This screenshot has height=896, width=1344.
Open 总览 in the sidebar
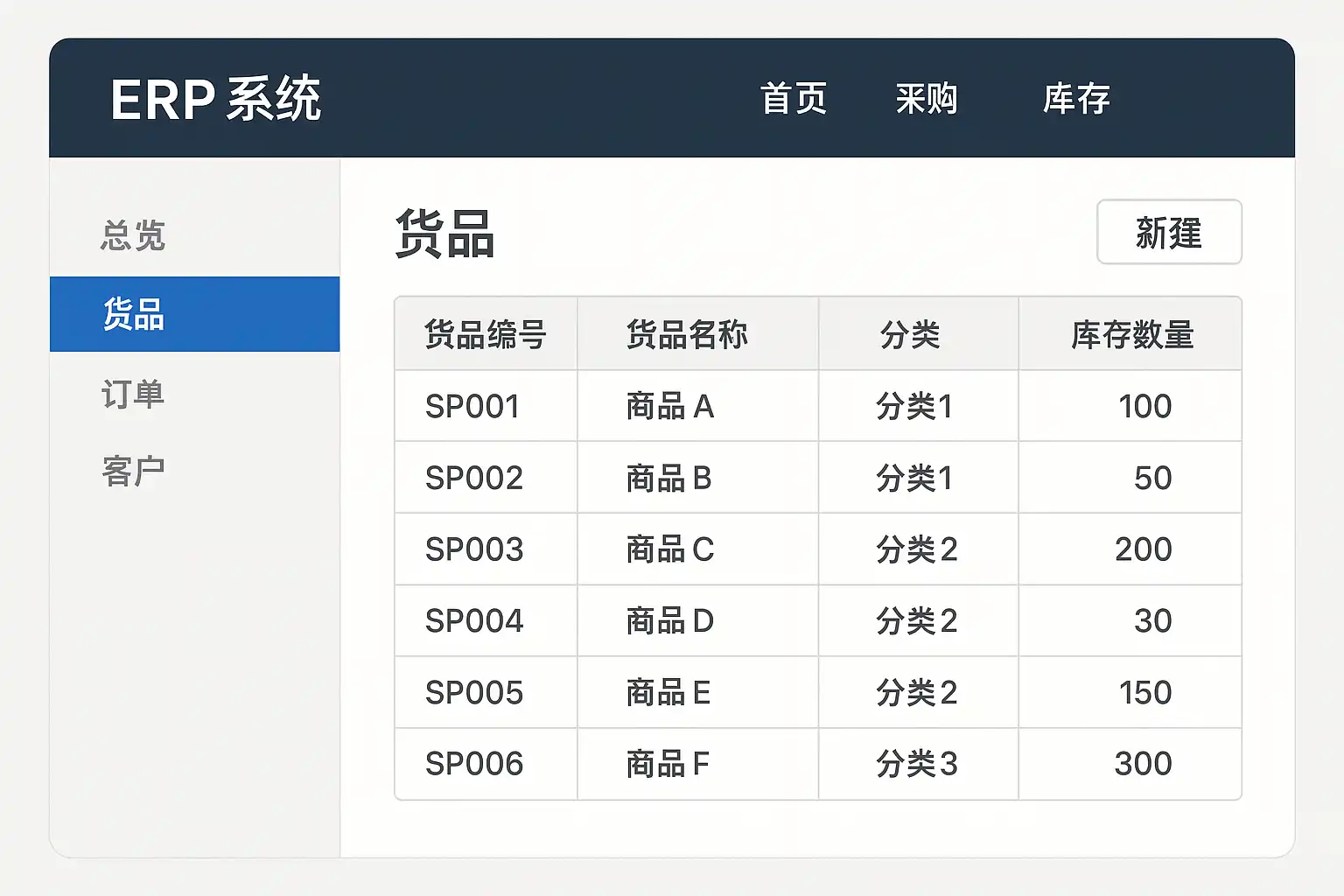(133, 235)
